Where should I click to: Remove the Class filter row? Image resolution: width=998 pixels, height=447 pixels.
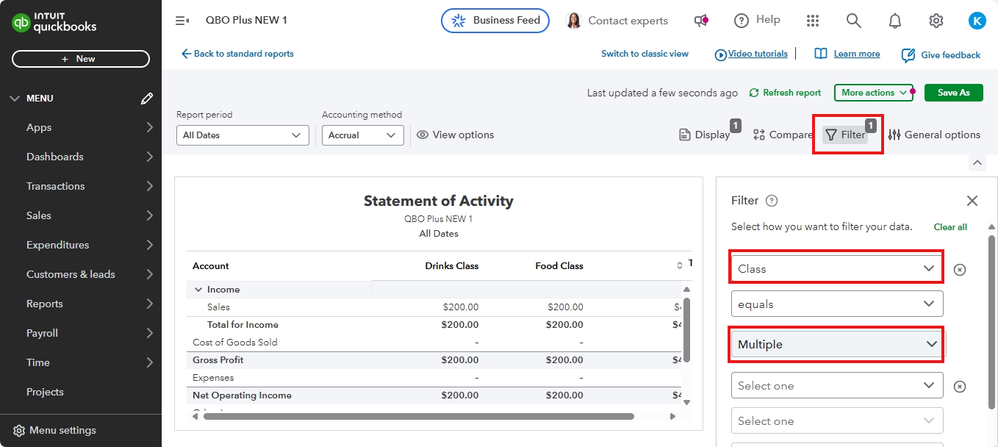tap(959, 269)
